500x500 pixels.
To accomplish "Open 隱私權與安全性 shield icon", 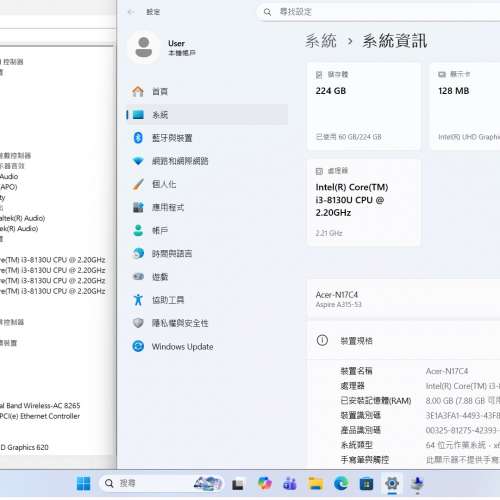I will [138, 323].
